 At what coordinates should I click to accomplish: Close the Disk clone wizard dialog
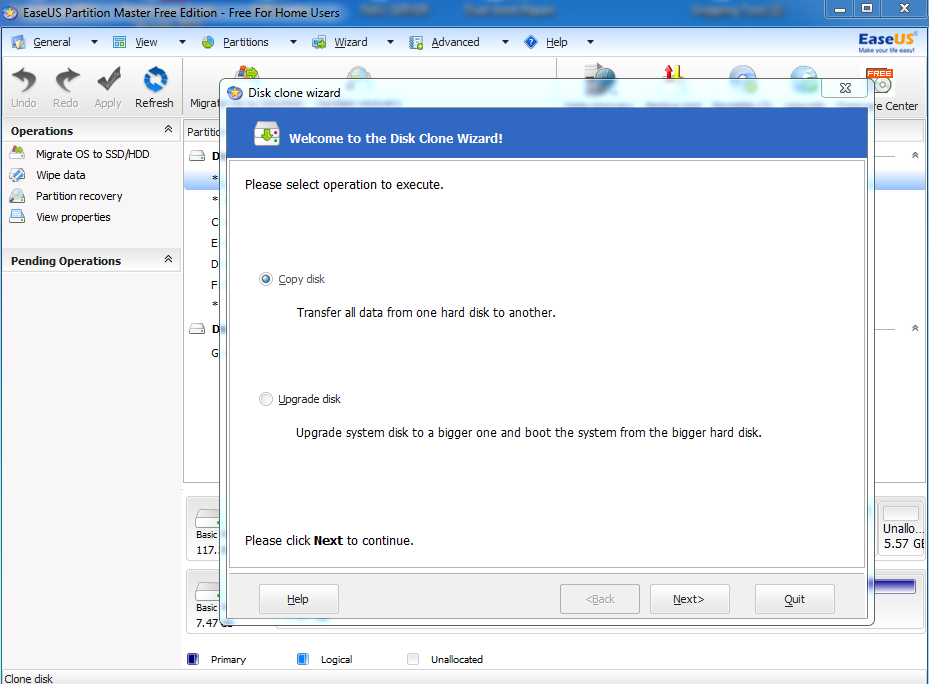845,88
